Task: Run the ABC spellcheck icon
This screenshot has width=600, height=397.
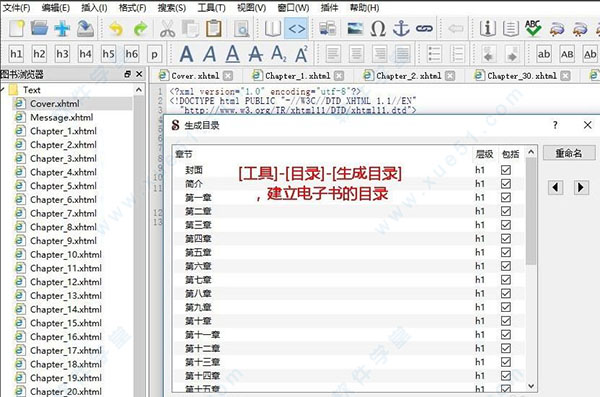Action: click(x=533, y=29)
